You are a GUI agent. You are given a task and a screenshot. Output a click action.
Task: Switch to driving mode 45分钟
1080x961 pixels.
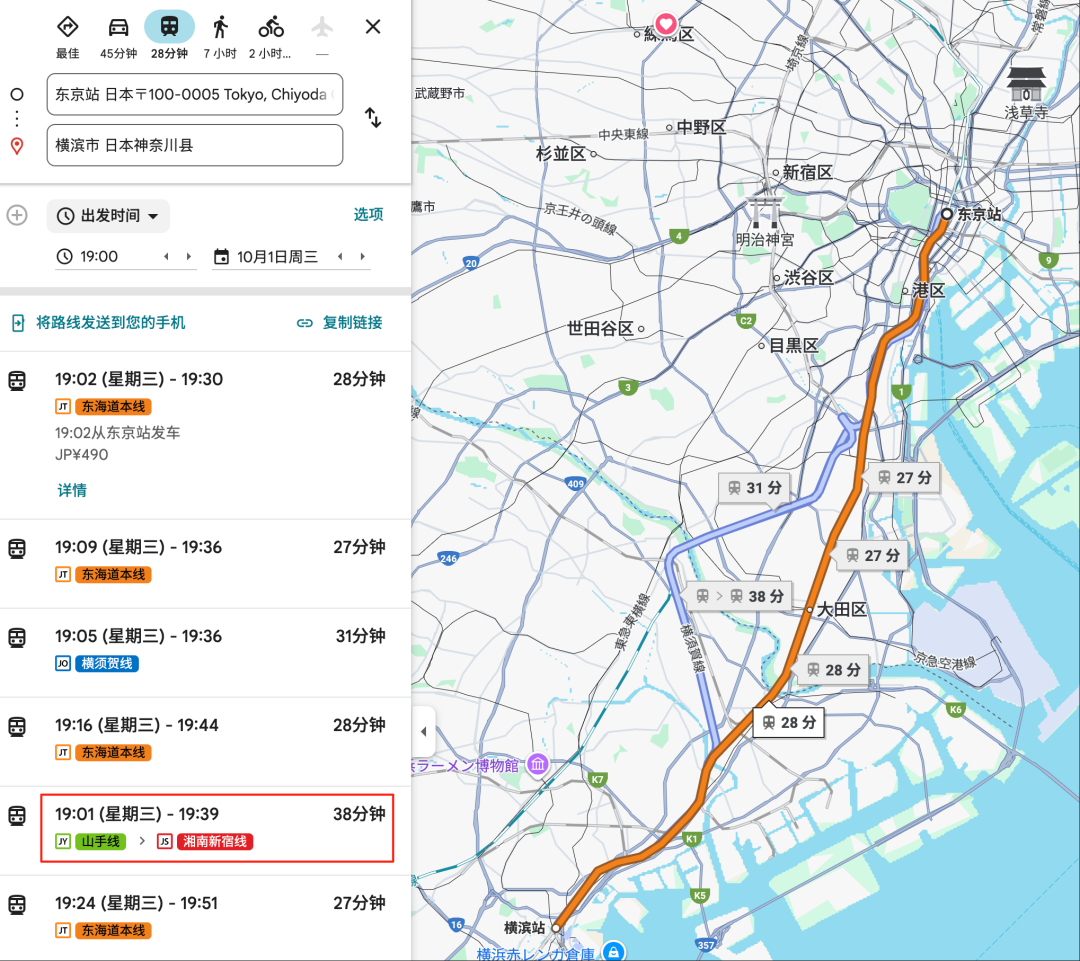pyautogui.click(x=118, y=36)
